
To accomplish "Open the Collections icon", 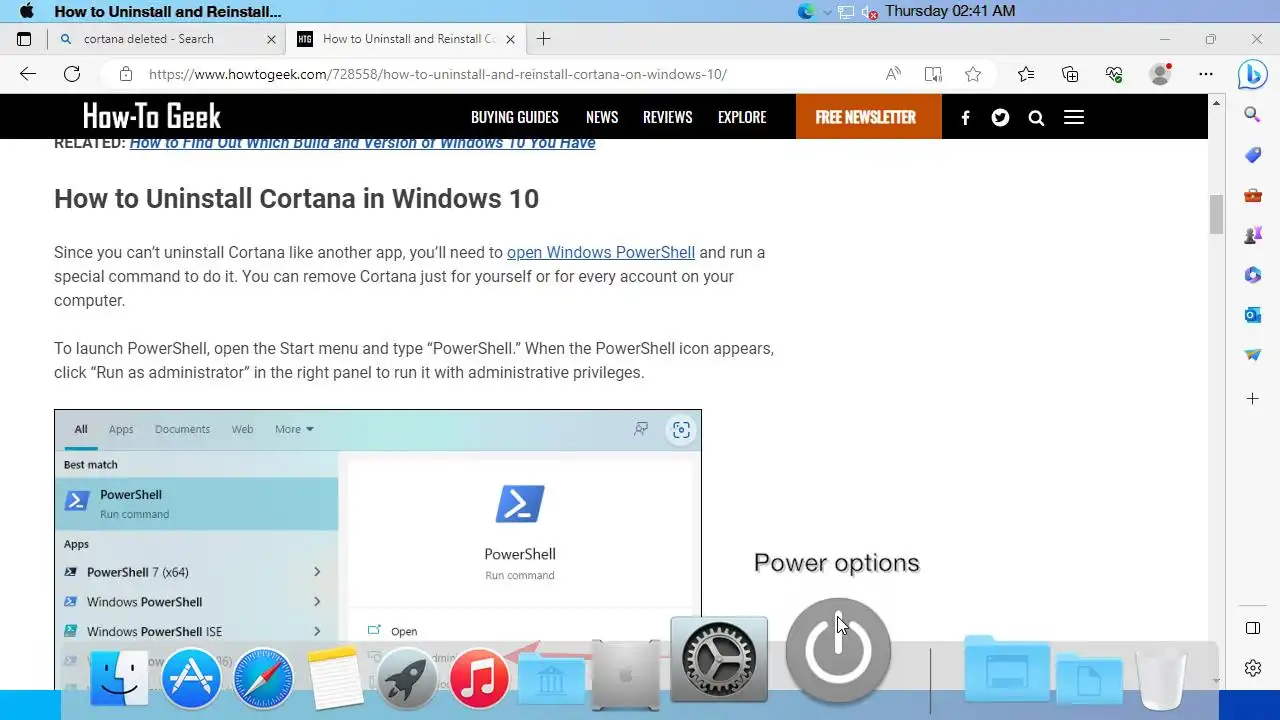I will point(1070,74).
